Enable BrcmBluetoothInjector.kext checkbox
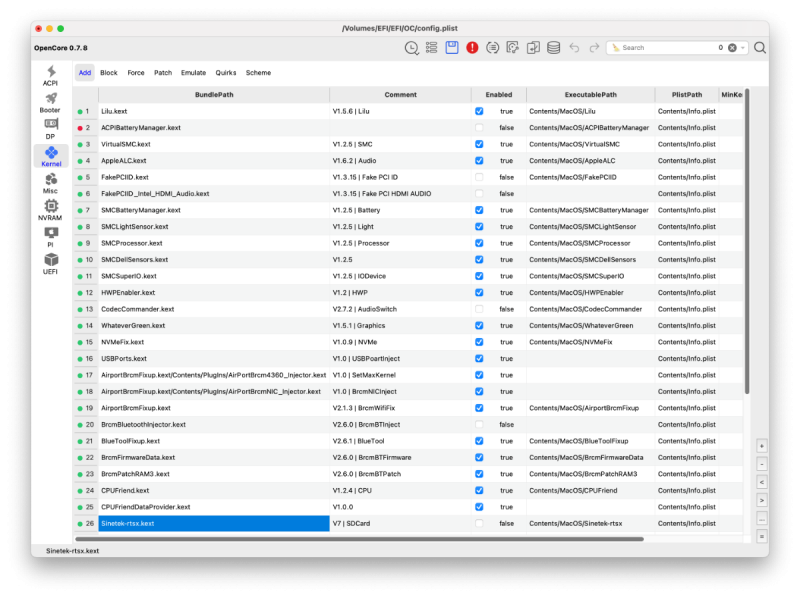The width and height of the screenshot is (800, 598). pos(479,425)
